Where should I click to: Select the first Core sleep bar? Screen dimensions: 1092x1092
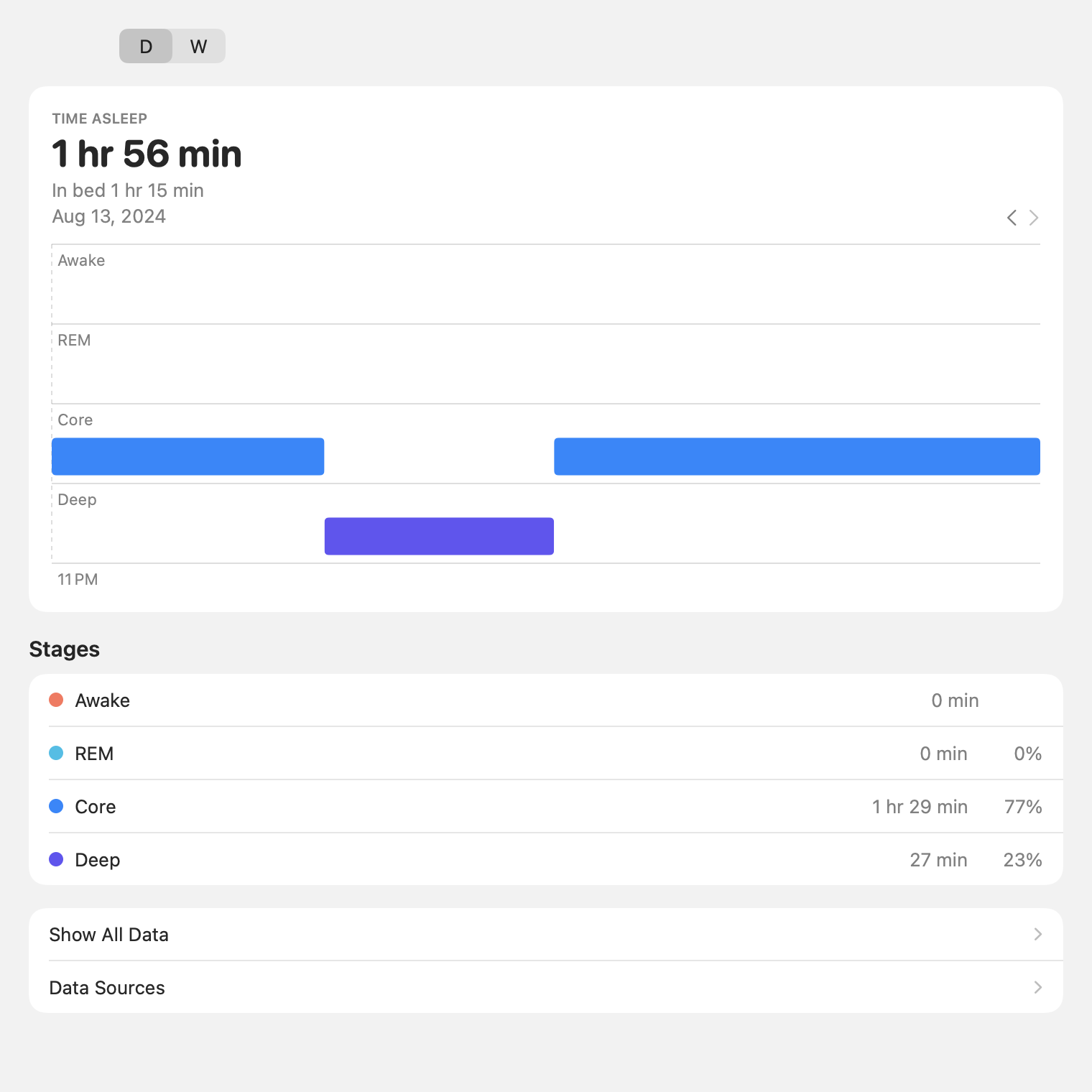click(x=188, y=456)
